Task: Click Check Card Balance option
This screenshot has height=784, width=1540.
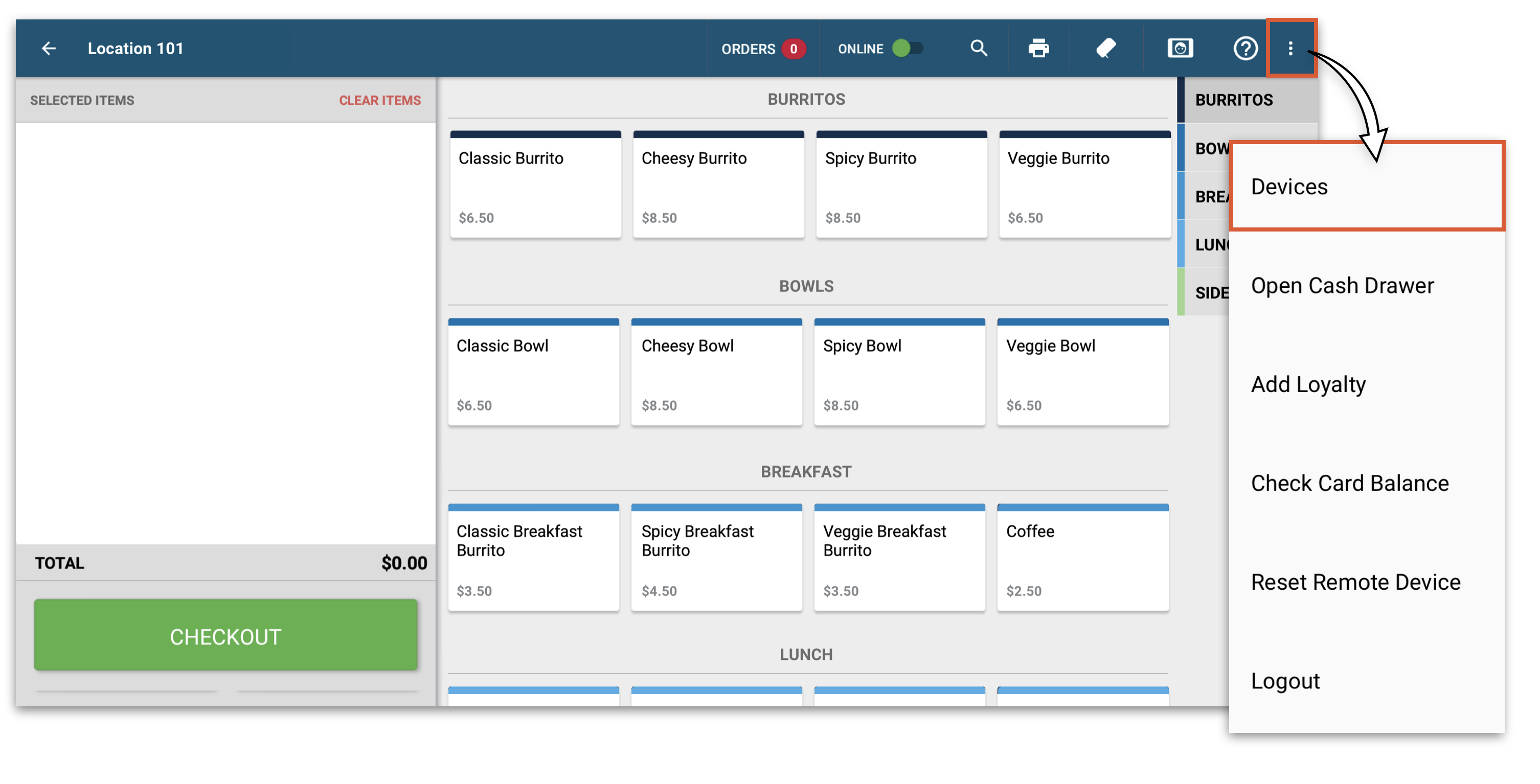Action: pyautogui.click(x=1349, y=483)
